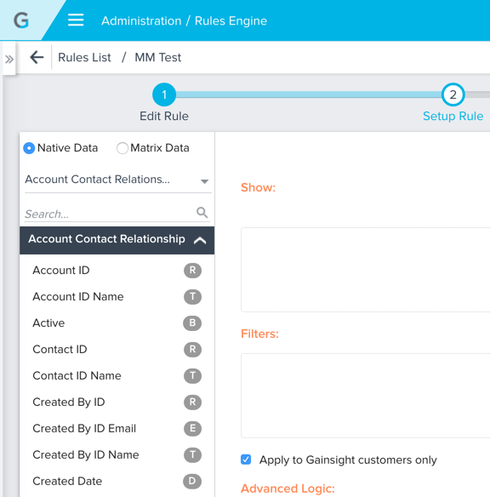490x497 pixels.
Task: Click the R badge beside Account ID
Action: pos(193,270)
